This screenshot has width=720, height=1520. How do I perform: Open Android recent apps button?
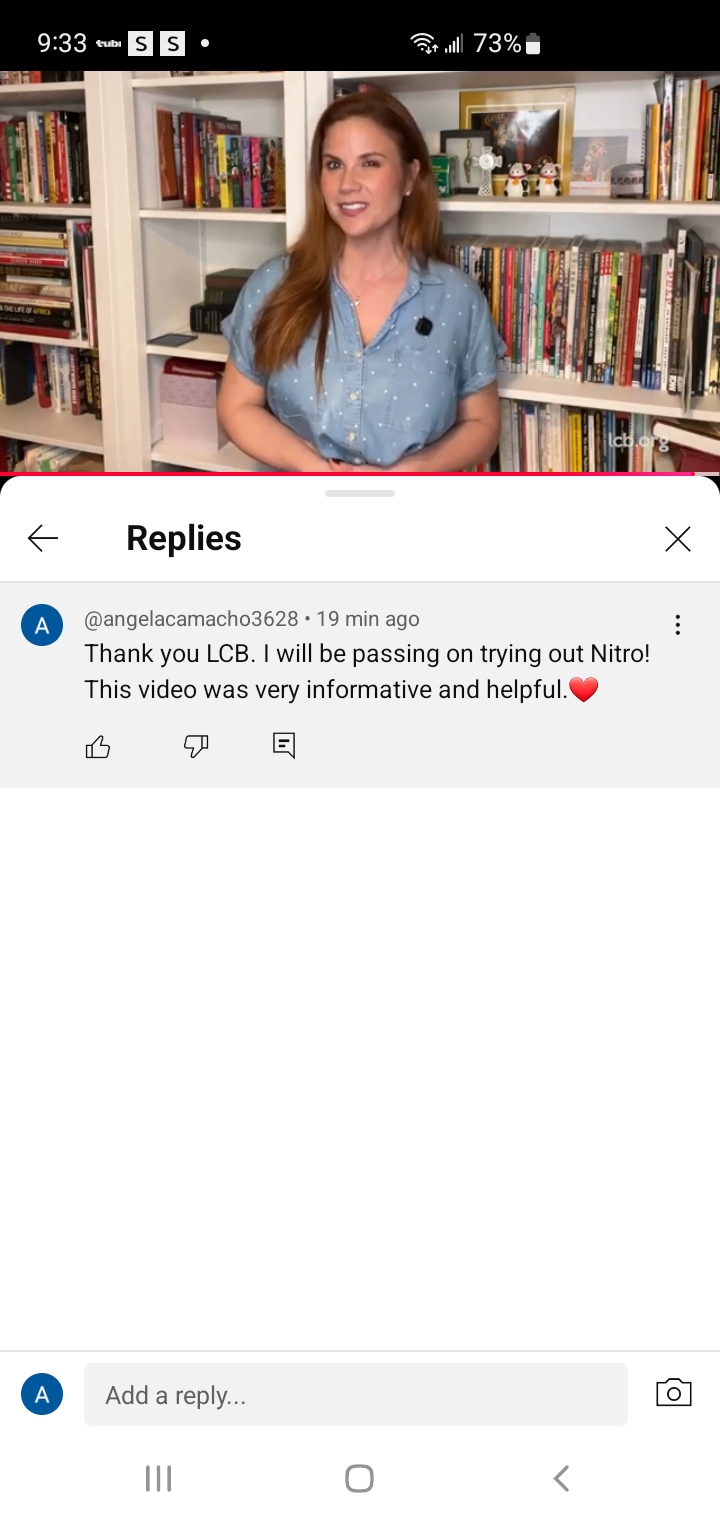coord(159,1479)
